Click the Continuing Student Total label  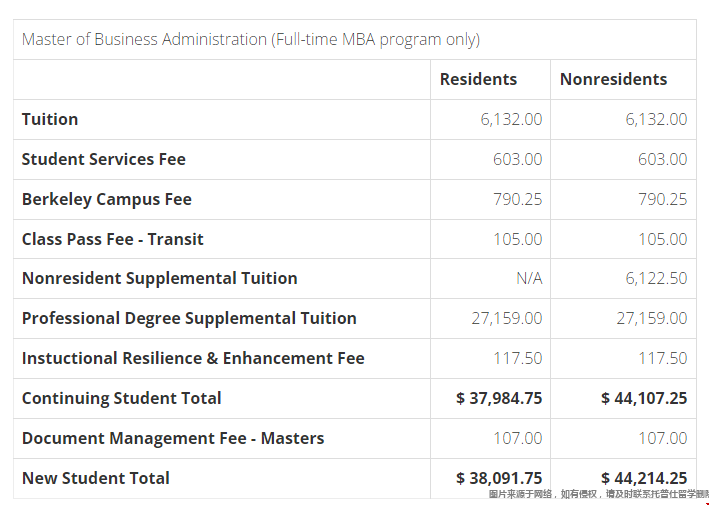122,398
